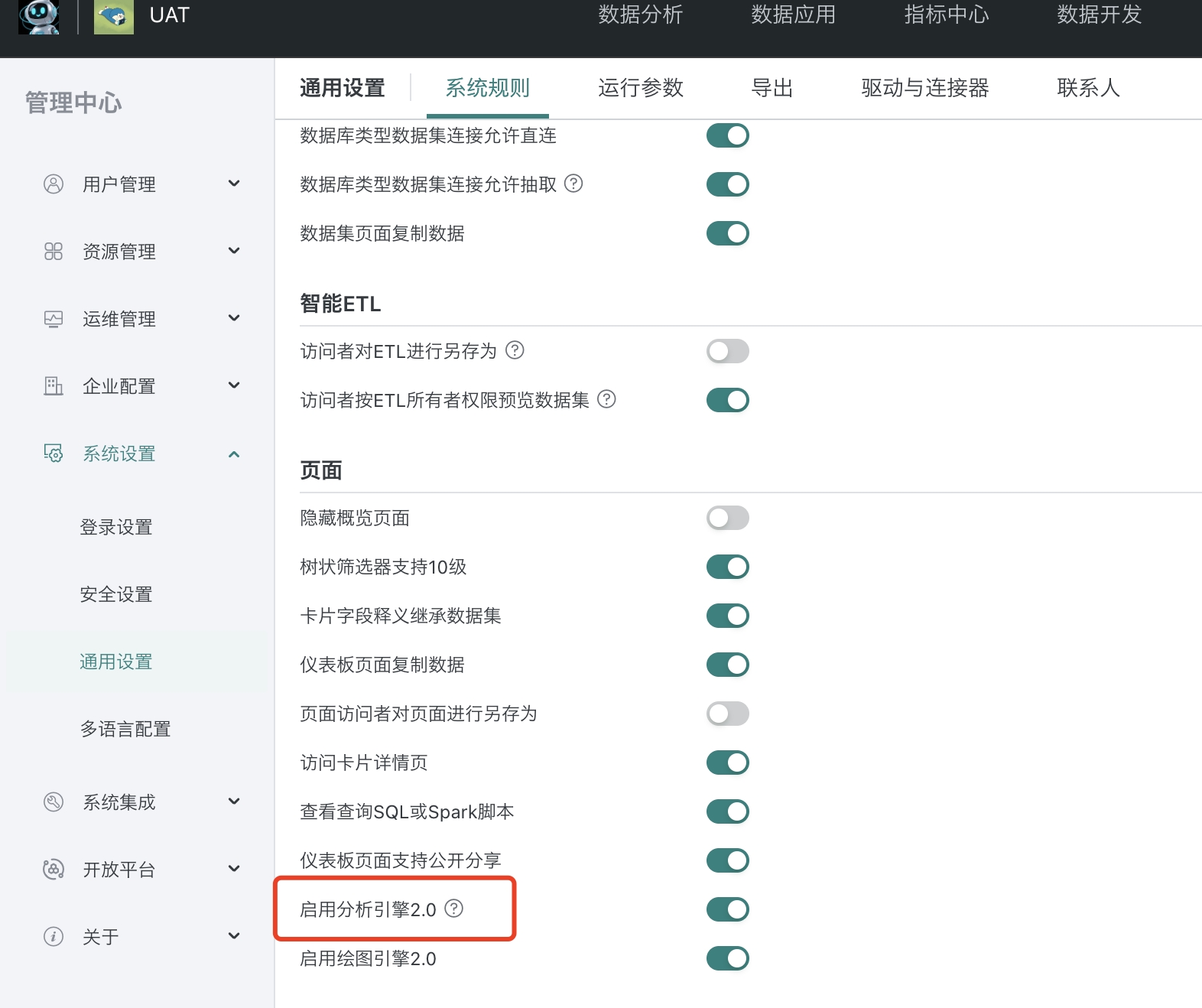Switch to 导出 tab
The image size is (1202, 1008).
point(772,88)
